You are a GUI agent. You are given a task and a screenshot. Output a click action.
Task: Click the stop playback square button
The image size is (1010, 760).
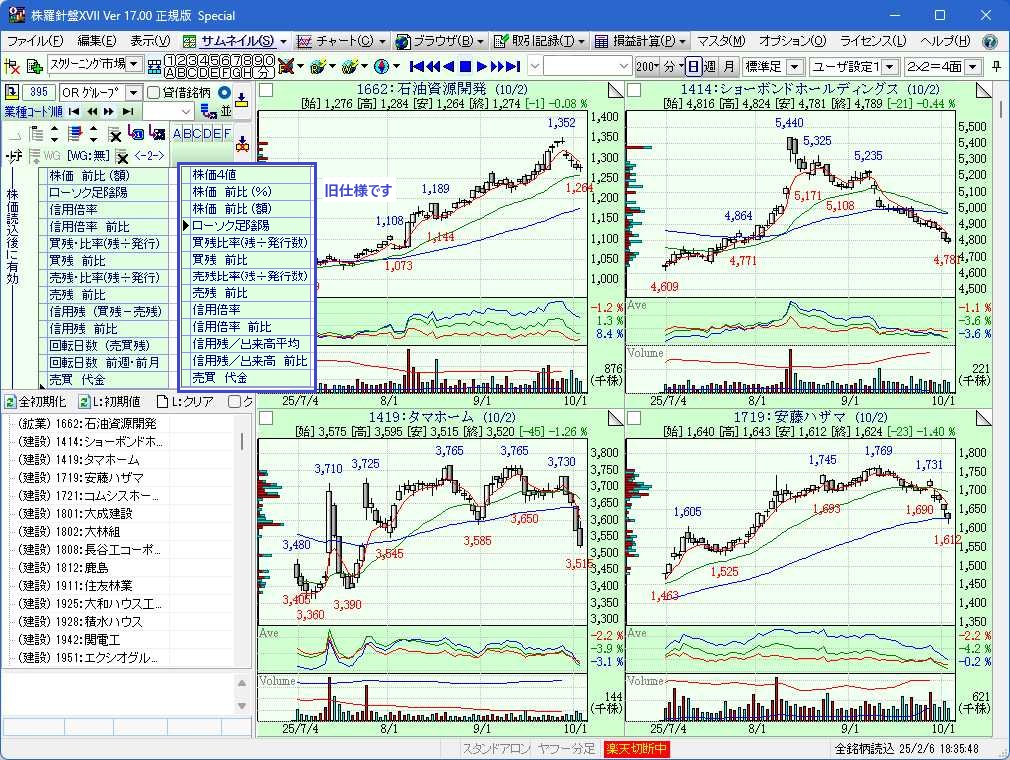[465, 66]
